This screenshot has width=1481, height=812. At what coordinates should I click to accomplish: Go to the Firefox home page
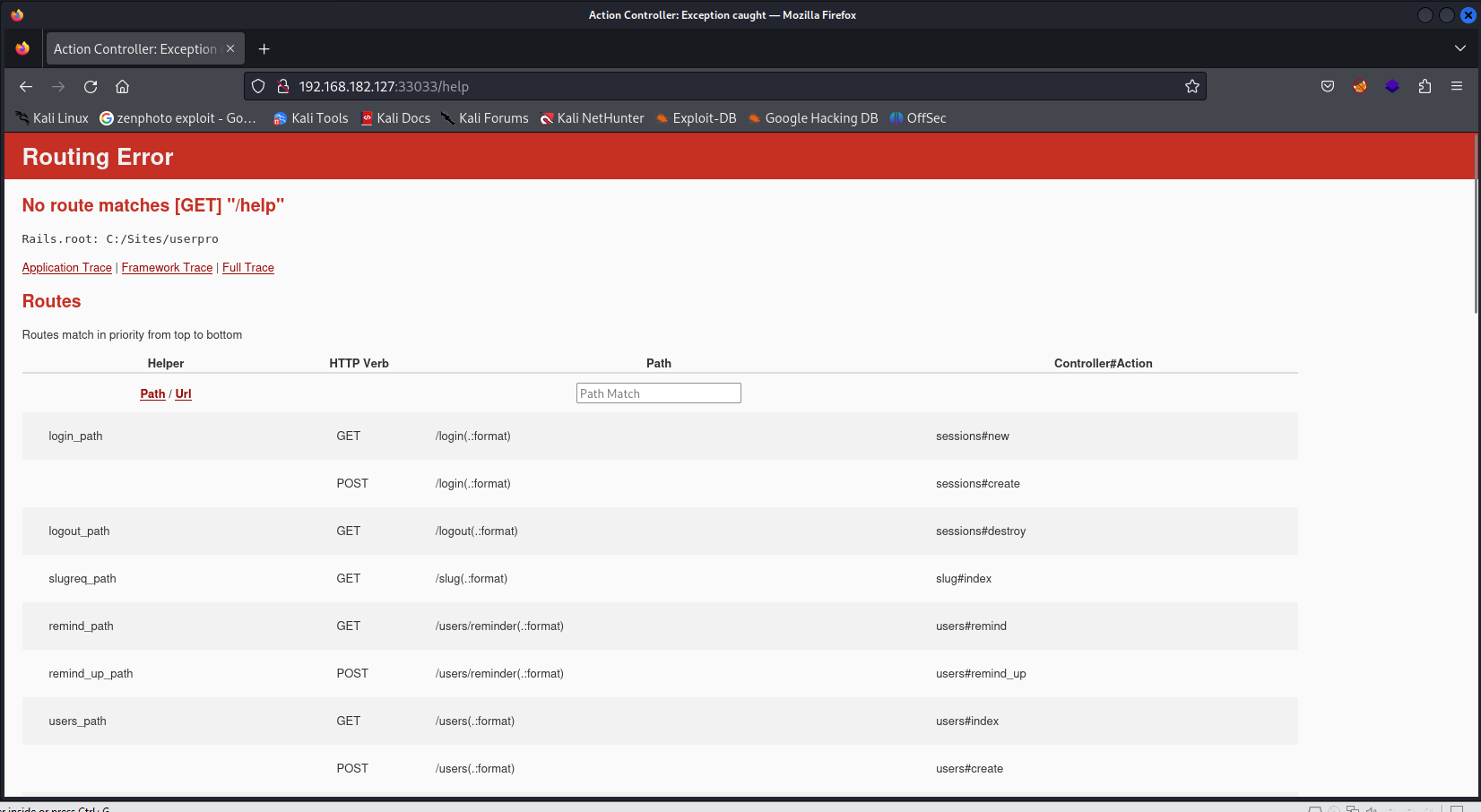[123, 87]
